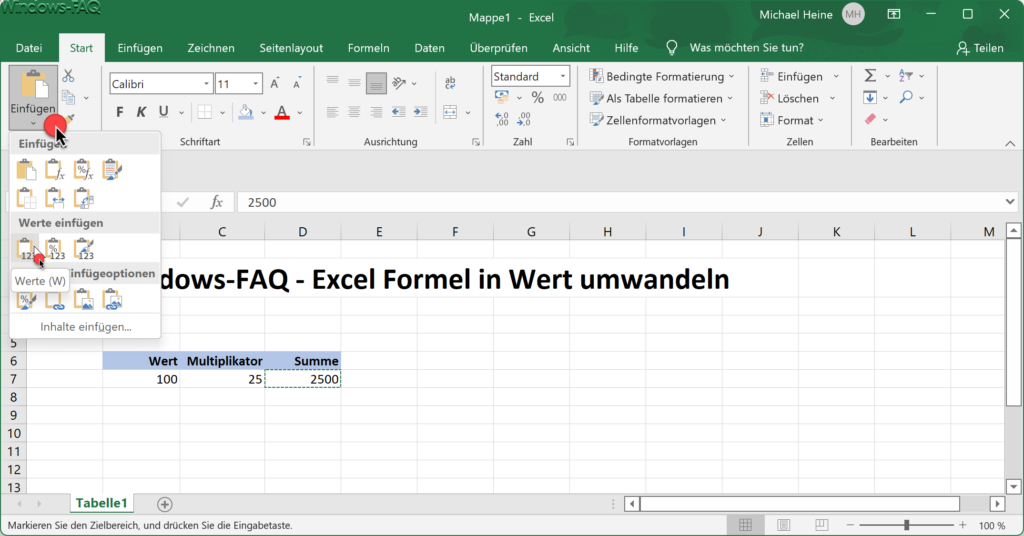This screenshot has height=536, width=1024.
Task: Toggle Bold (F) formatting
Action: tap(120, 112)
